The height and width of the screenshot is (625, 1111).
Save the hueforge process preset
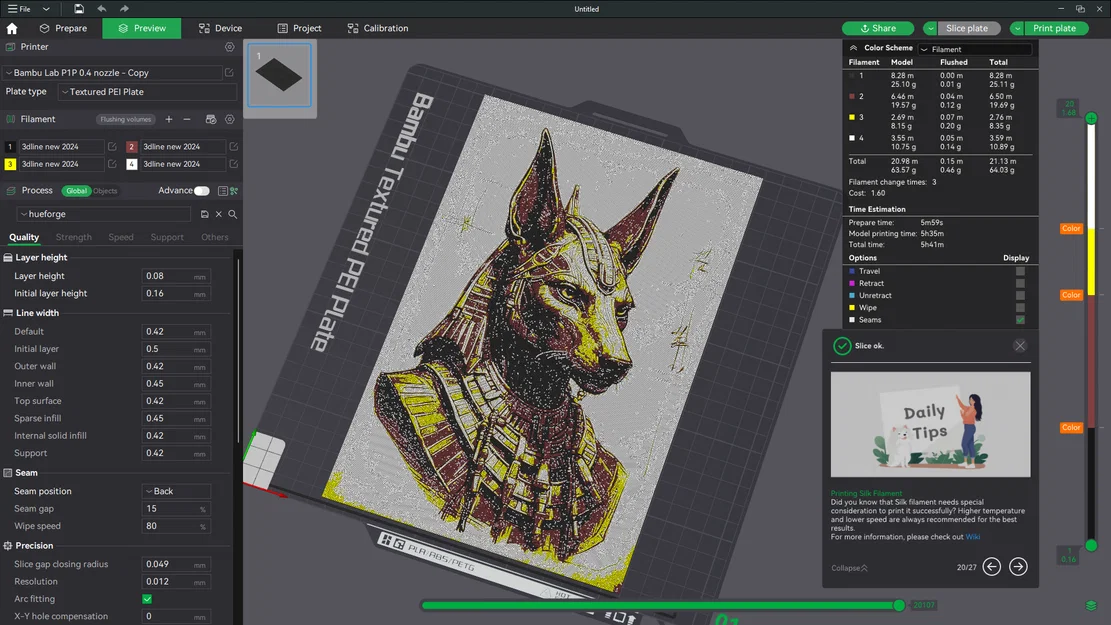[x=204, y=214]
